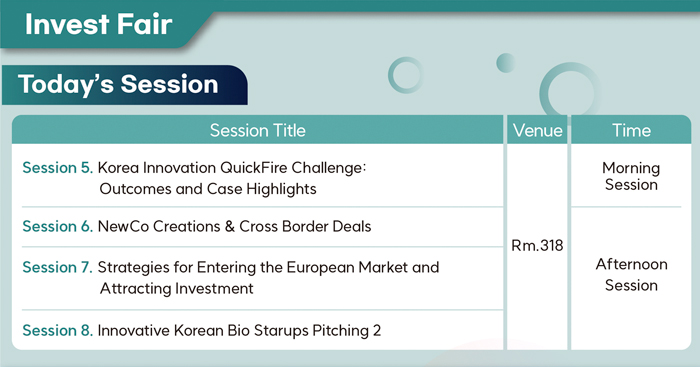This screenshot has height=367, width=700.
Task: Click the small solid teal circle decoration
Action: pyautogui.click(x=506, y=63)
